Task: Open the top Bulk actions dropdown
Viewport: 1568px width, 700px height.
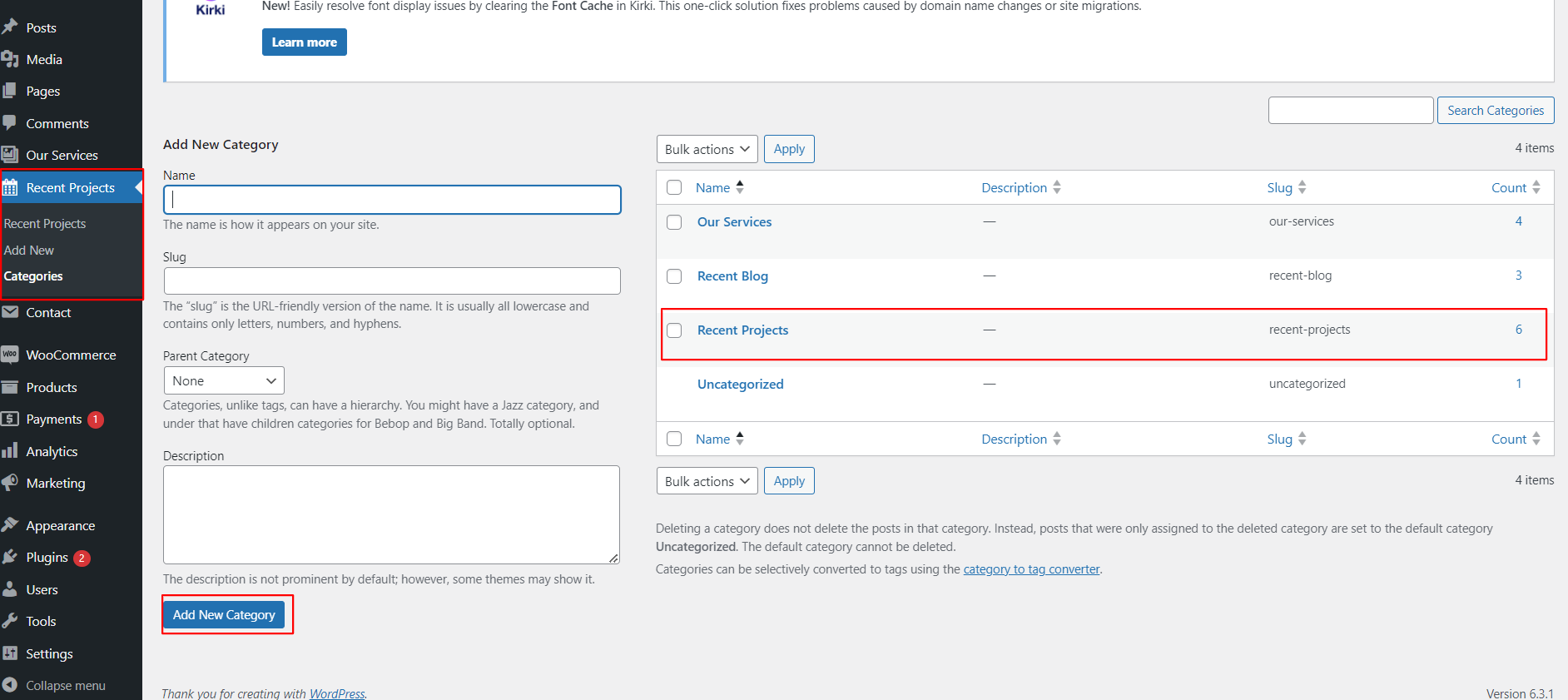Action: click(x=707, y=149)
